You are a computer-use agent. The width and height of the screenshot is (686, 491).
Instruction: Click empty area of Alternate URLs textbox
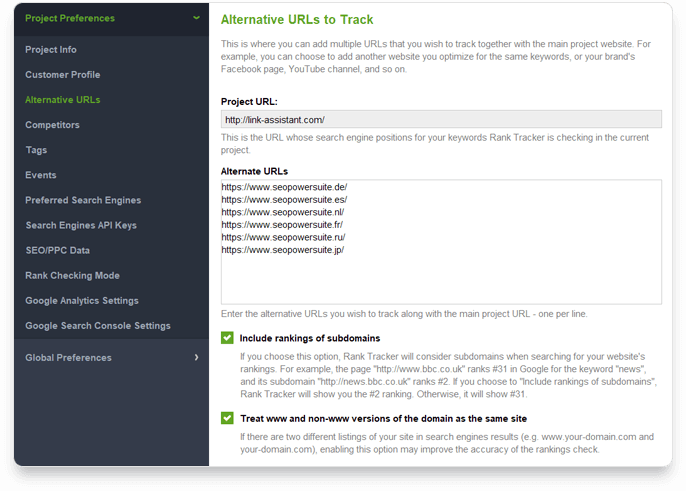tap(441, 278)
